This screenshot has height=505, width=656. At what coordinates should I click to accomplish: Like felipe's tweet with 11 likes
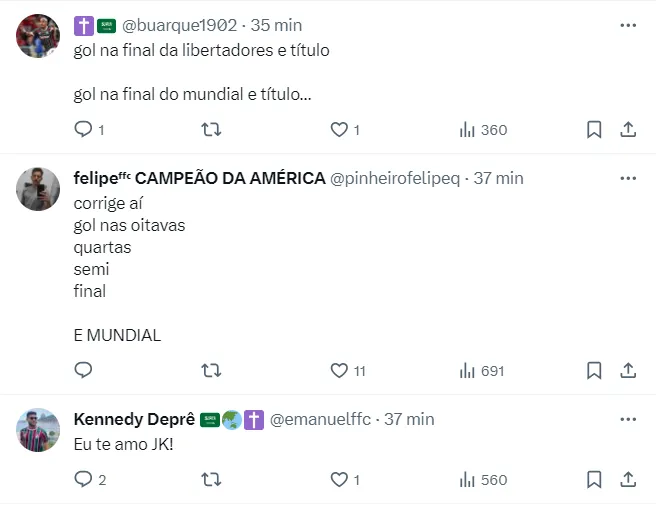pos(339,370)
